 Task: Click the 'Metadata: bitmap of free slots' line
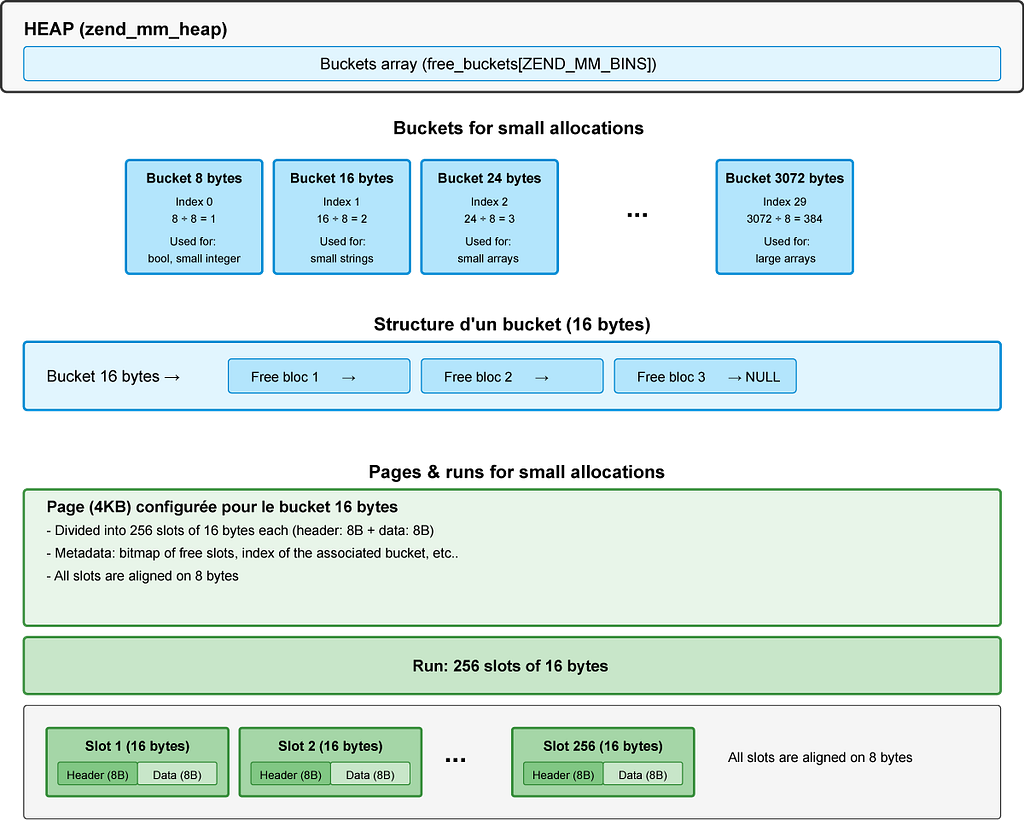252,553
